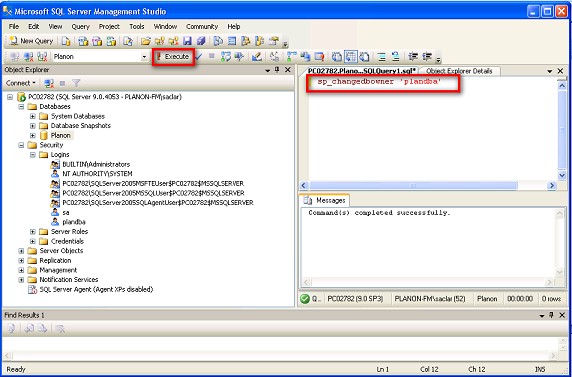Select the plandba login
572x377 pixels.
(74, 222)
